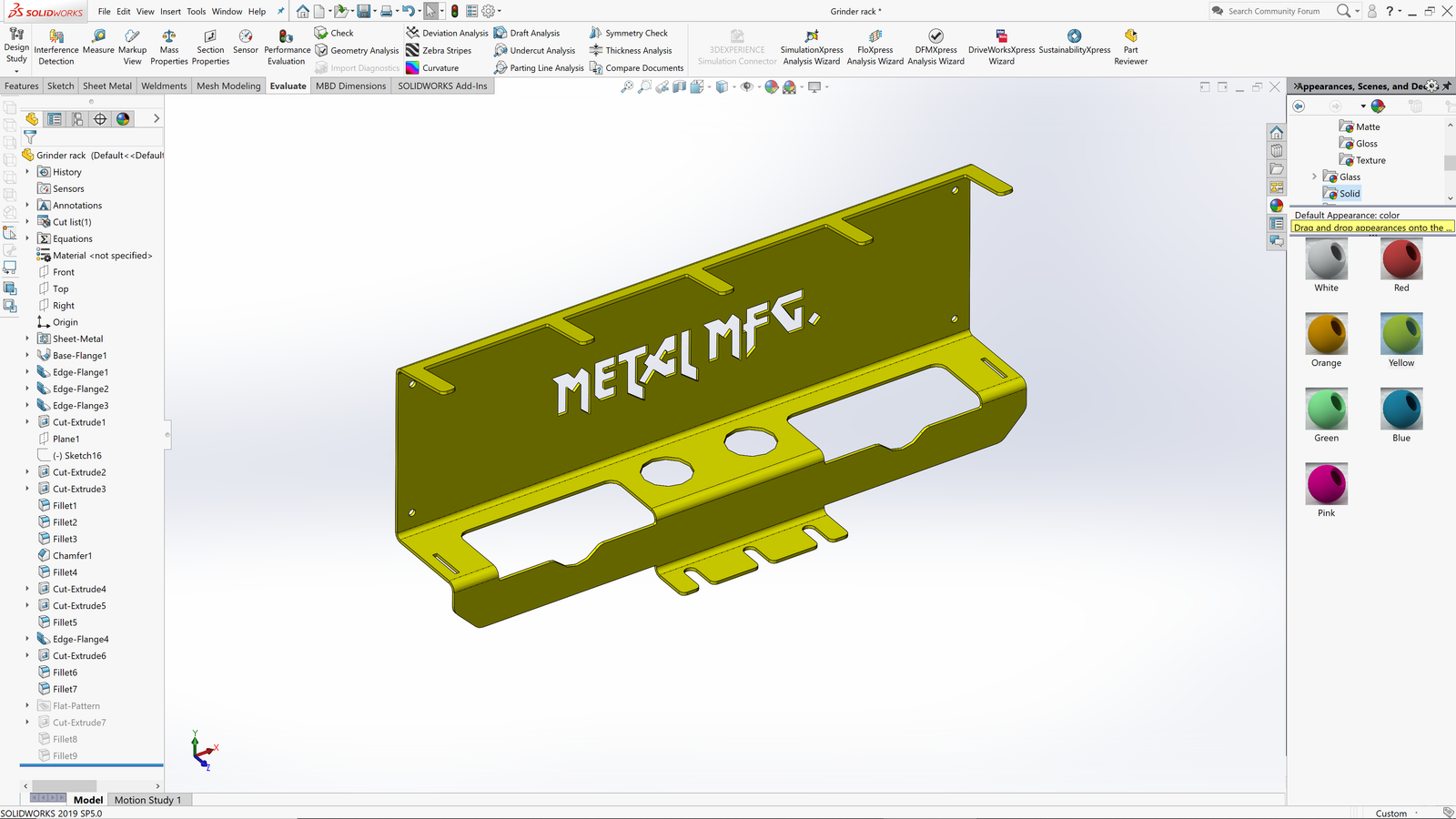Open the Section Properties tool
Image resolution: width=1456 pixels, height=819 pixels.
point(210,37)
